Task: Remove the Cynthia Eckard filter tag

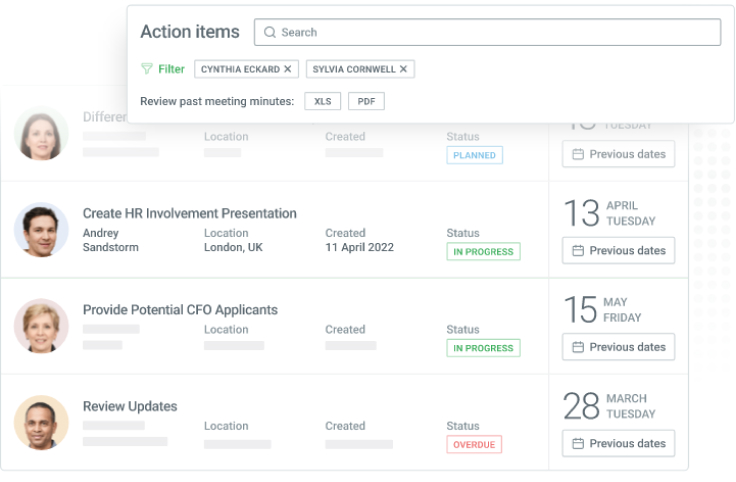Action: [x=288, y=69]
